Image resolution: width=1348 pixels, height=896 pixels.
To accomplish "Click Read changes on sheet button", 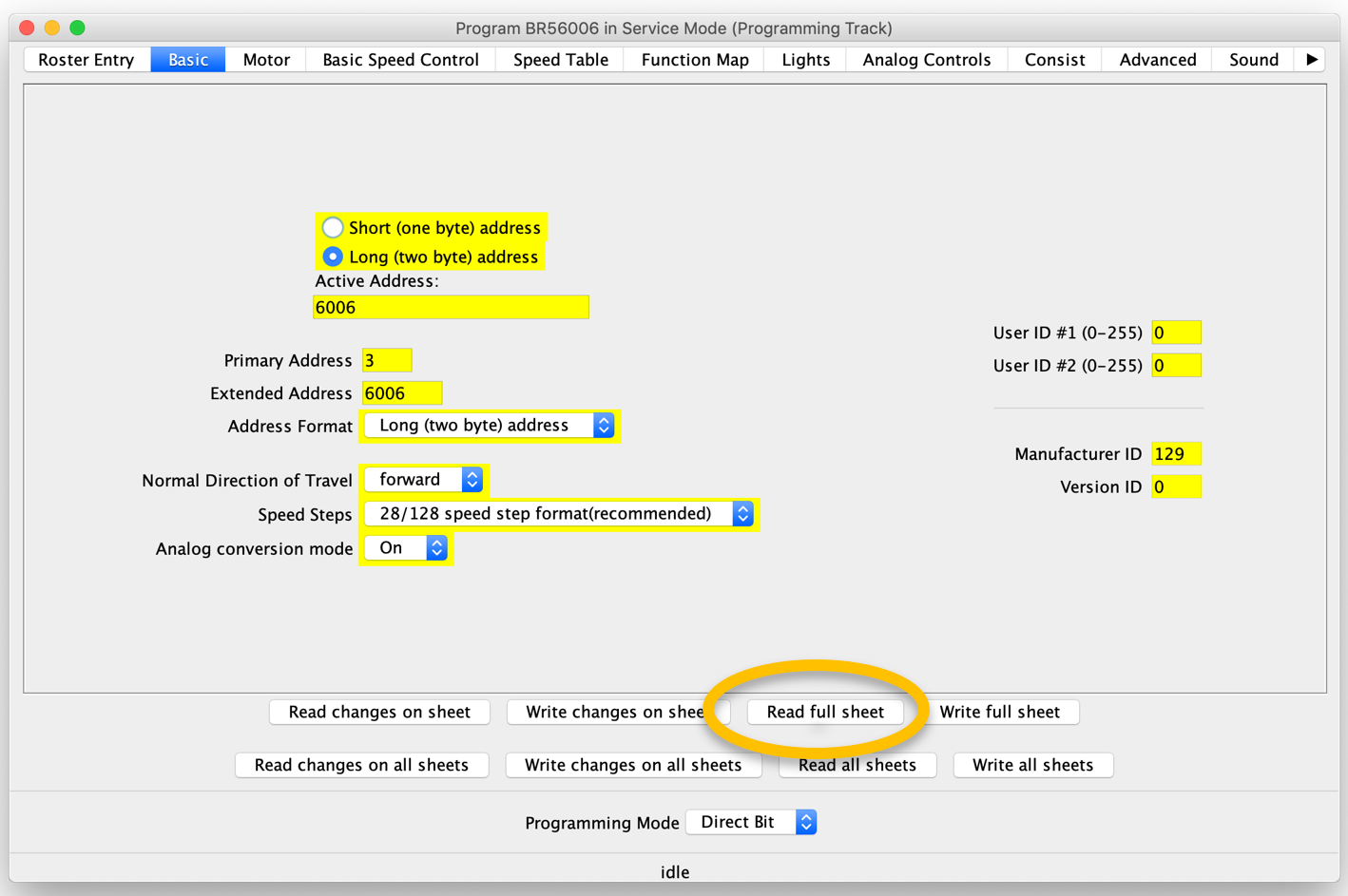I will (379, 712).
